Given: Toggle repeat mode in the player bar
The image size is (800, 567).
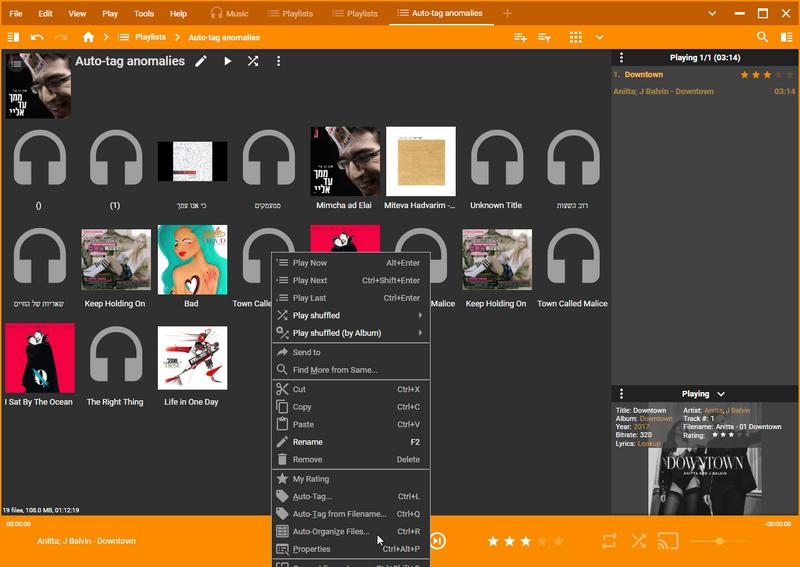Looking at the screenshot, I should tap(609, 541).
